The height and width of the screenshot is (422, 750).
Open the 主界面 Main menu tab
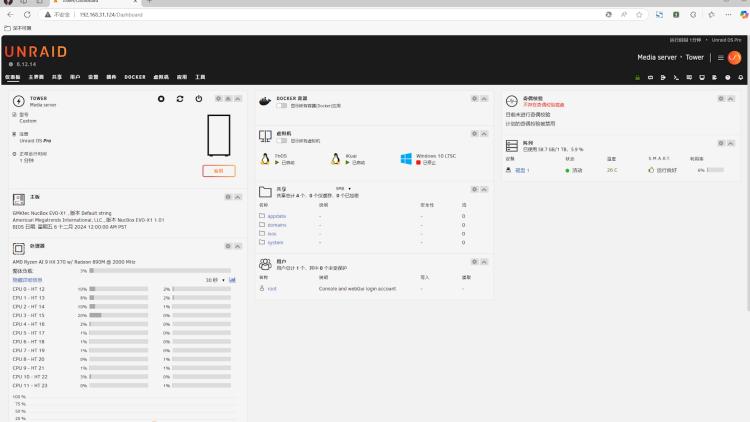coord(36,77)
